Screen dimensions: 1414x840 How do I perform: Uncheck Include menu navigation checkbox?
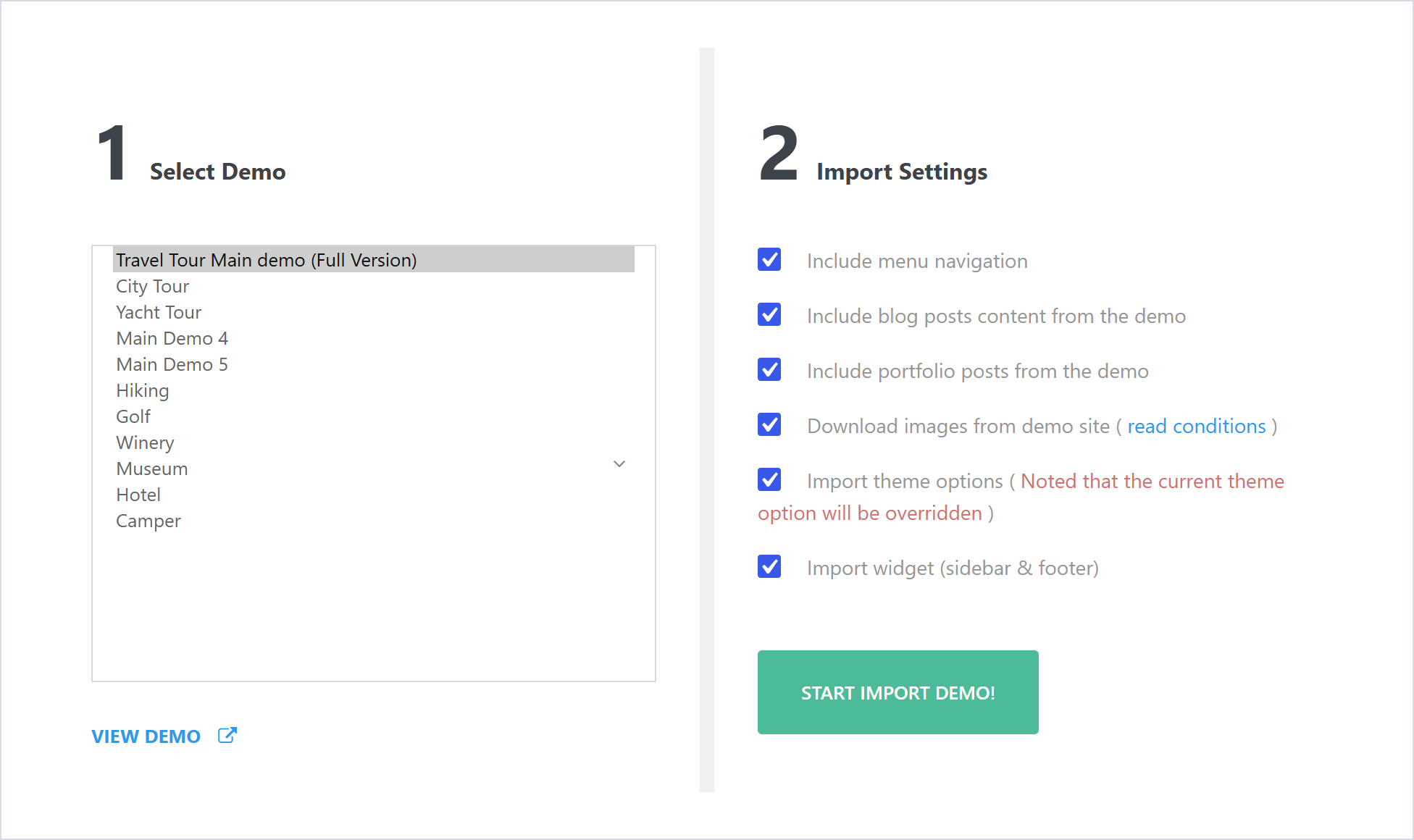(x=769, y=259)
